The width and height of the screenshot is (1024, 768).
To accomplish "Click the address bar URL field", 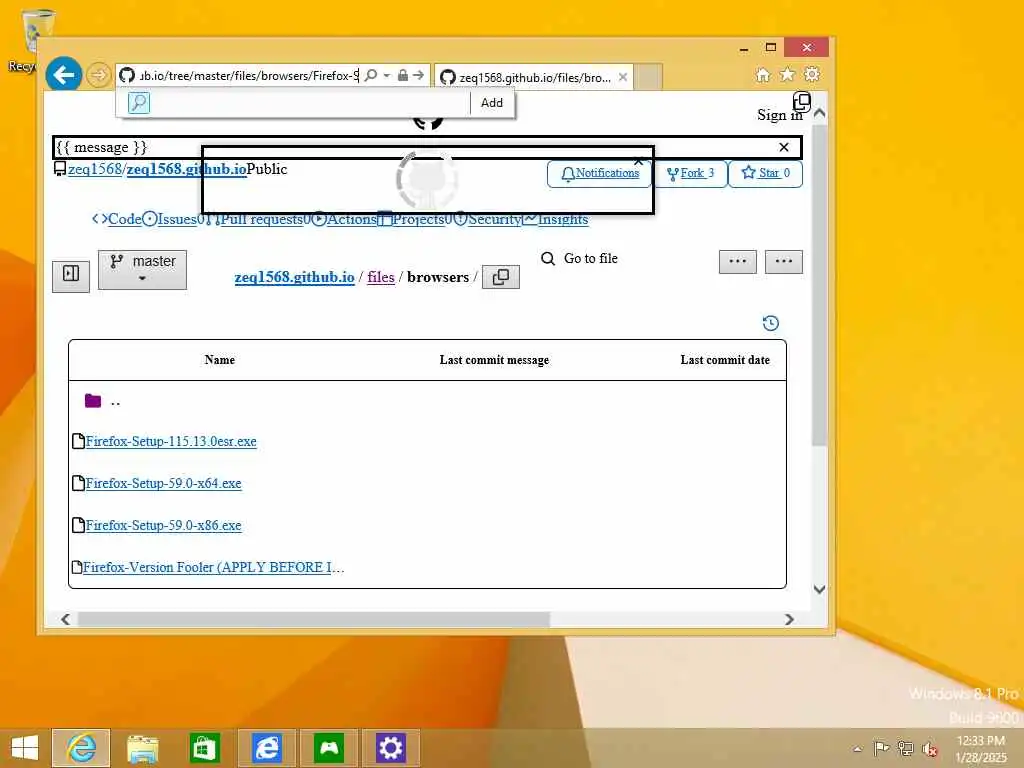I will pyautogui.click(x=248, y=75).
